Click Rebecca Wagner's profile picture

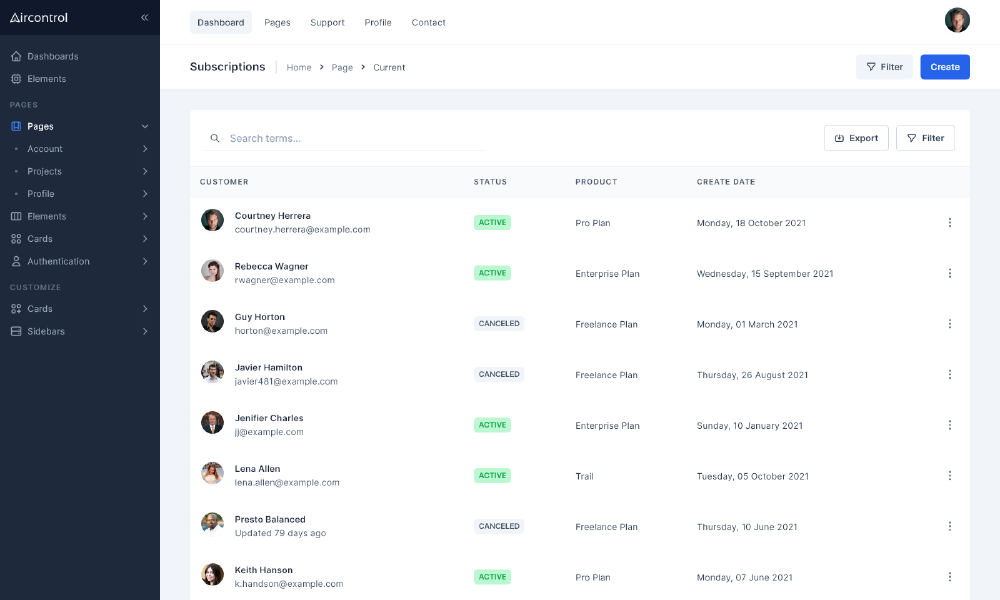tap(212, 271)
